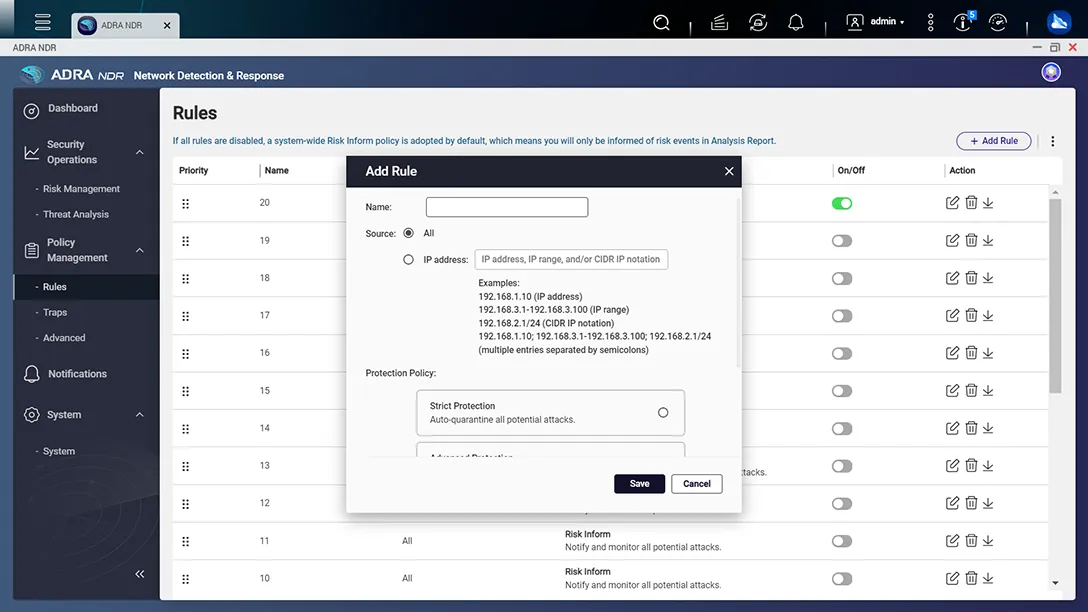
Task: Collapse the Policy Management section
Action: tap(139, 250)
